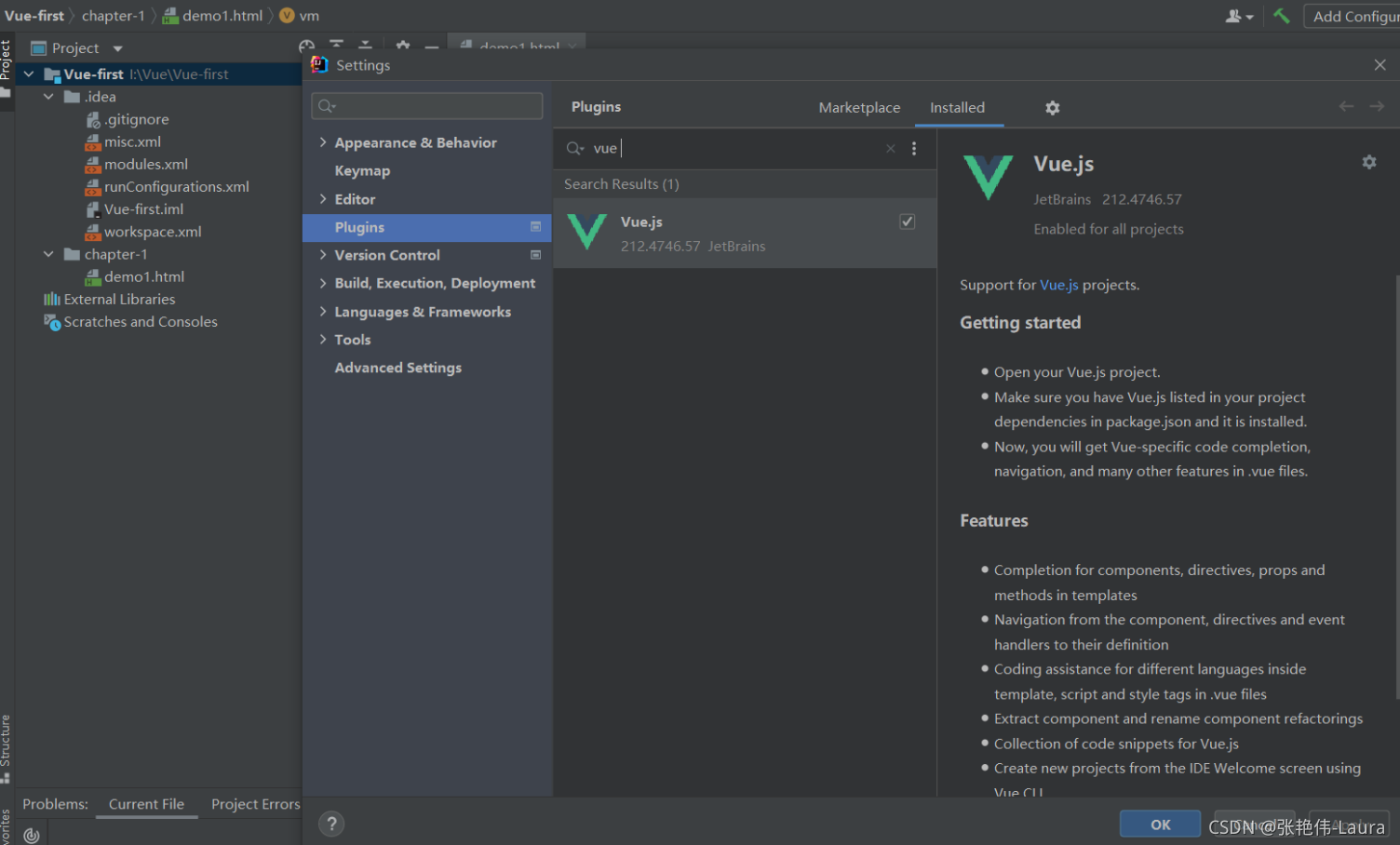Disable the Vue.js plugin checkbox
Screen dimensions: 1400x845
point(907,221)
